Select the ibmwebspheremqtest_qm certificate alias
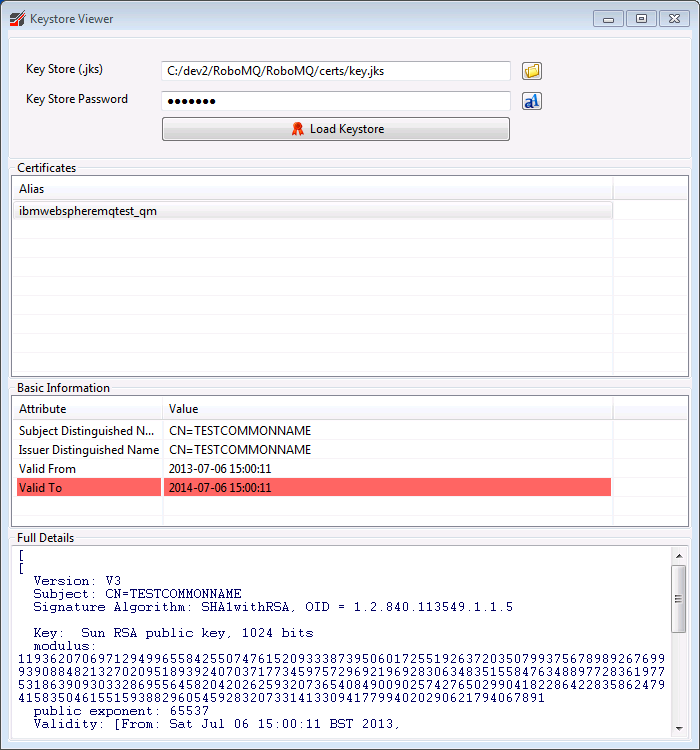The height and width of the screenshot is (750, 700). [88, 211]
